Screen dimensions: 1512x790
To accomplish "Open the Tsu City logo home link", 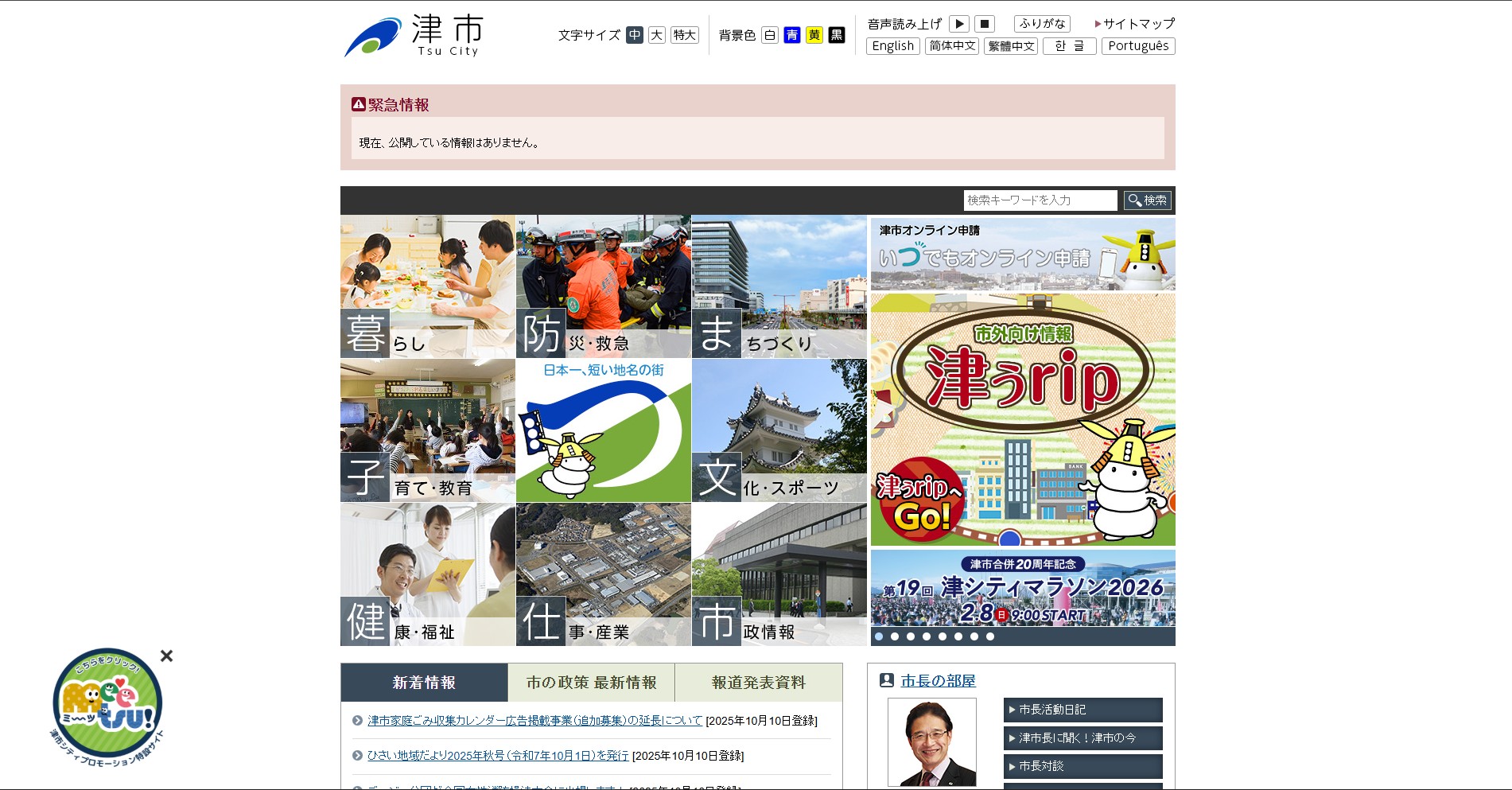I will (x=413, y=36).
